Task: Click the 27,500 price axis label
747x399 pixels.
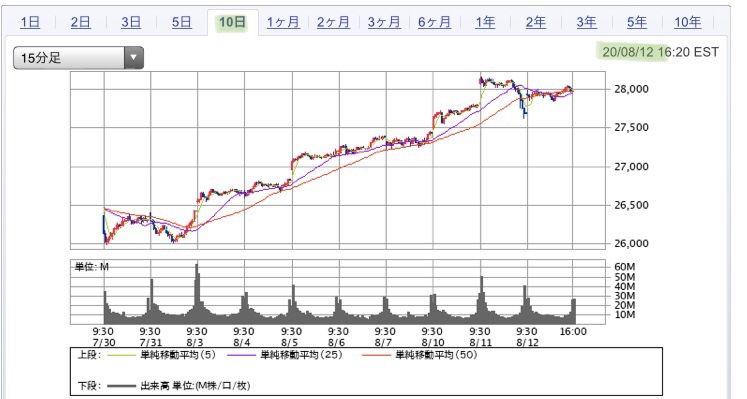Action: pyautogui.click(x=631, y=127)
